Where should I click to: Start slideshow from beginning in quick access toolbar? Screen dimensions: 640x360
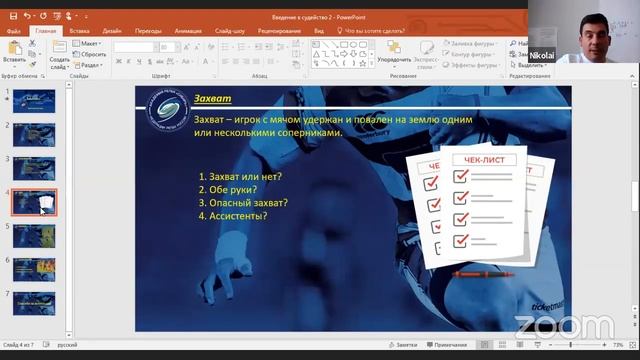pos(57,16)
